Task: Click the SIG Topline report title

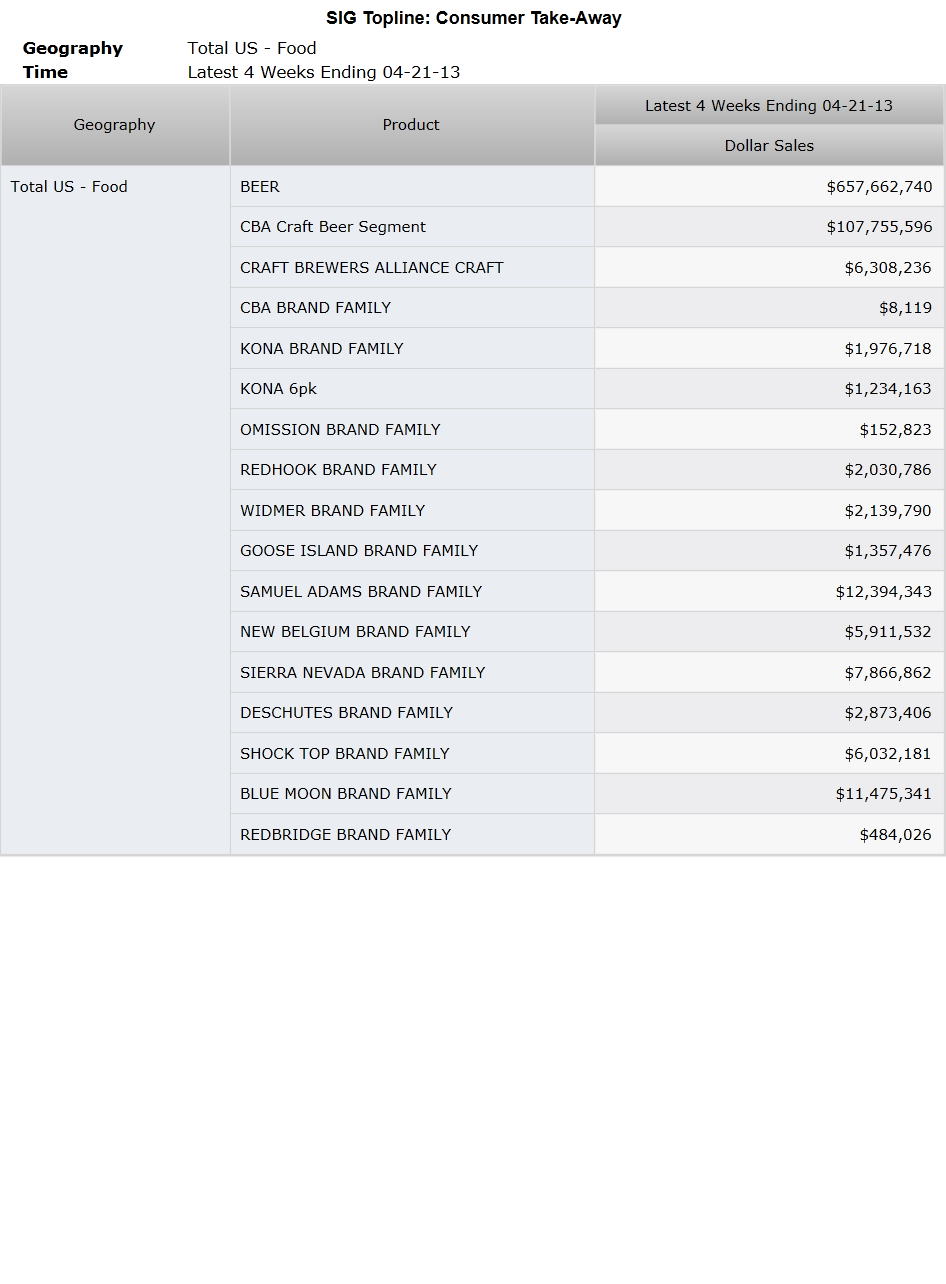Action: (474, 18)
